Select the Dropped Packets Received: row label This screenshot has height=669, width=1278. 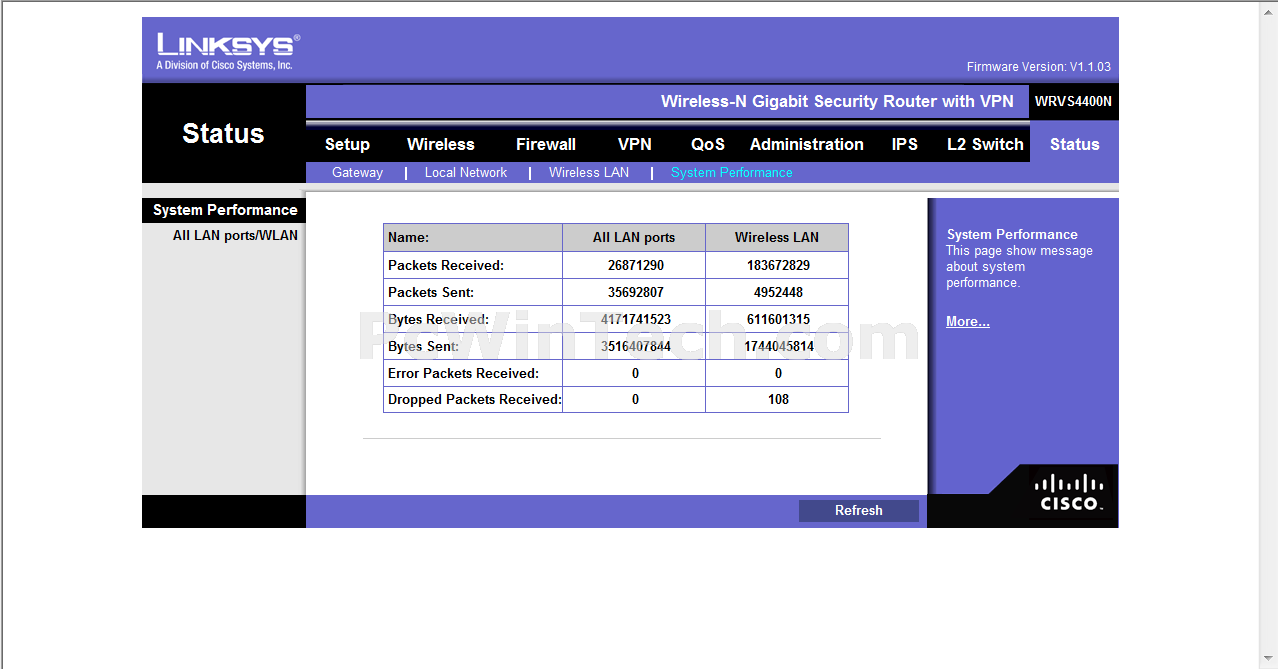point(475,399)
